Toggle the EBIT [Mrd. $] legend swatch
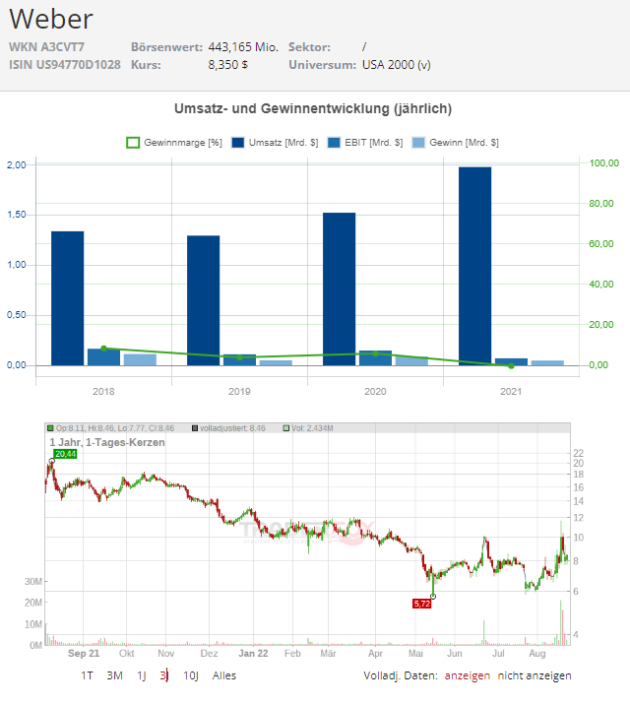Viewport: 630px width, 704px height. coord(334,143)
